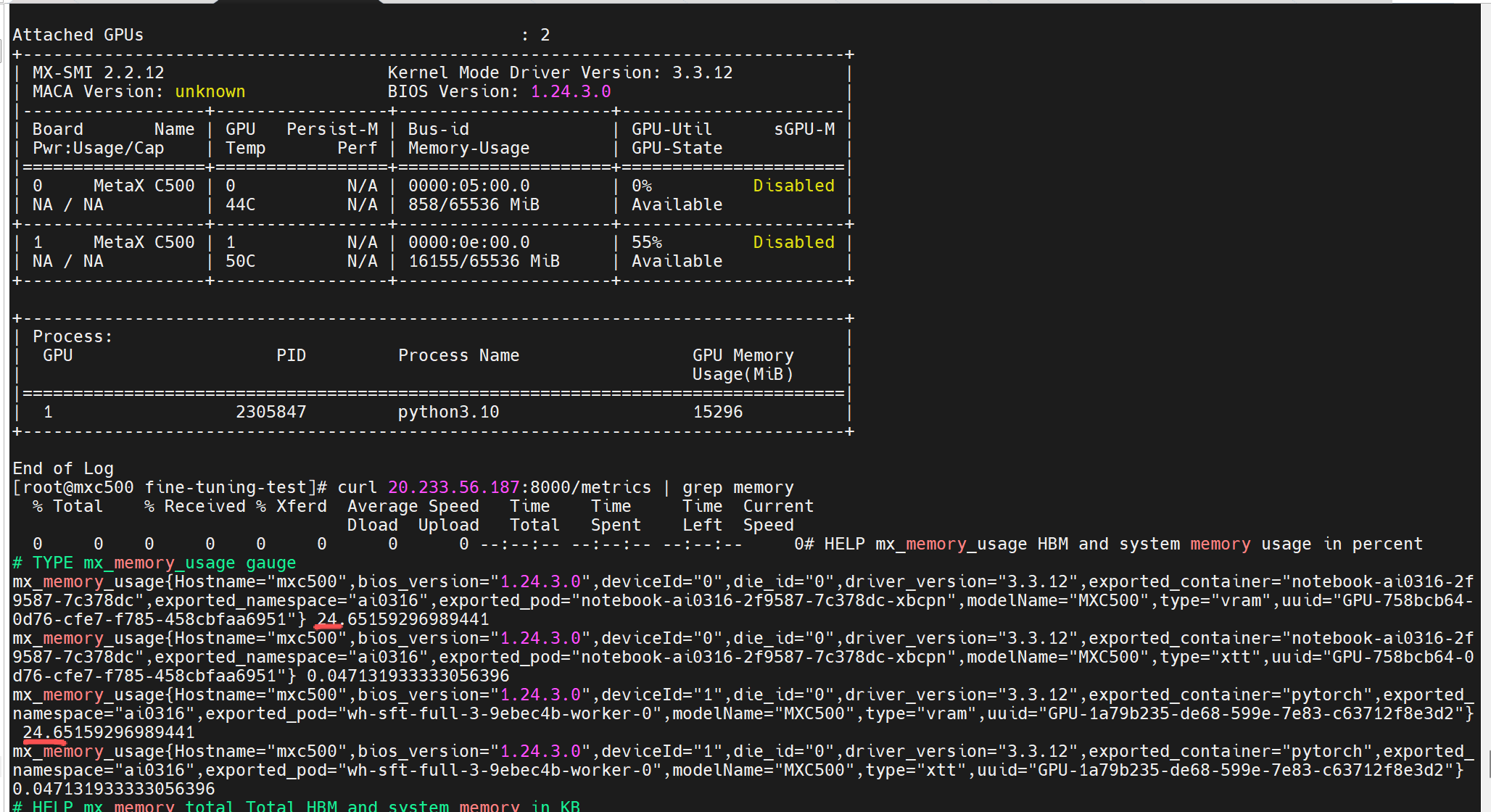The width and height of the screenshot is (1491, 812).
Task: Click 'Disabled' sGPU-M status for GPU 1
Action: tap(793, 242)
